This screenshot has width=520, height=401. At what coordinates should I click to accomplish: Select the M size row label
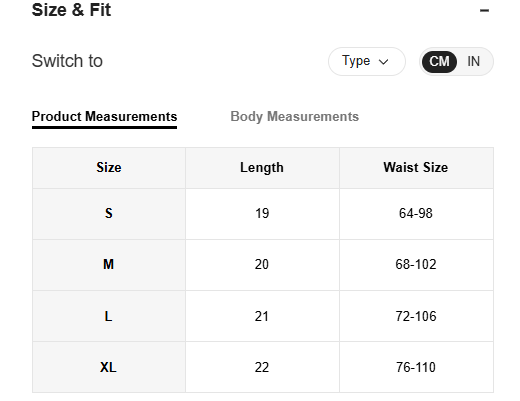pos(109,265)
